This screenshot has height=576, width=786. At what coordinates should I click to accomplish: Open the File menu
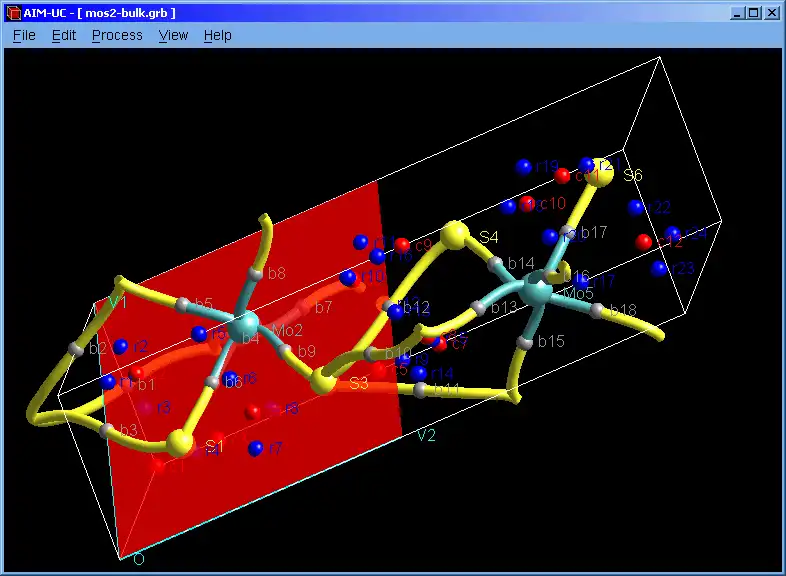tap(24, 36)
